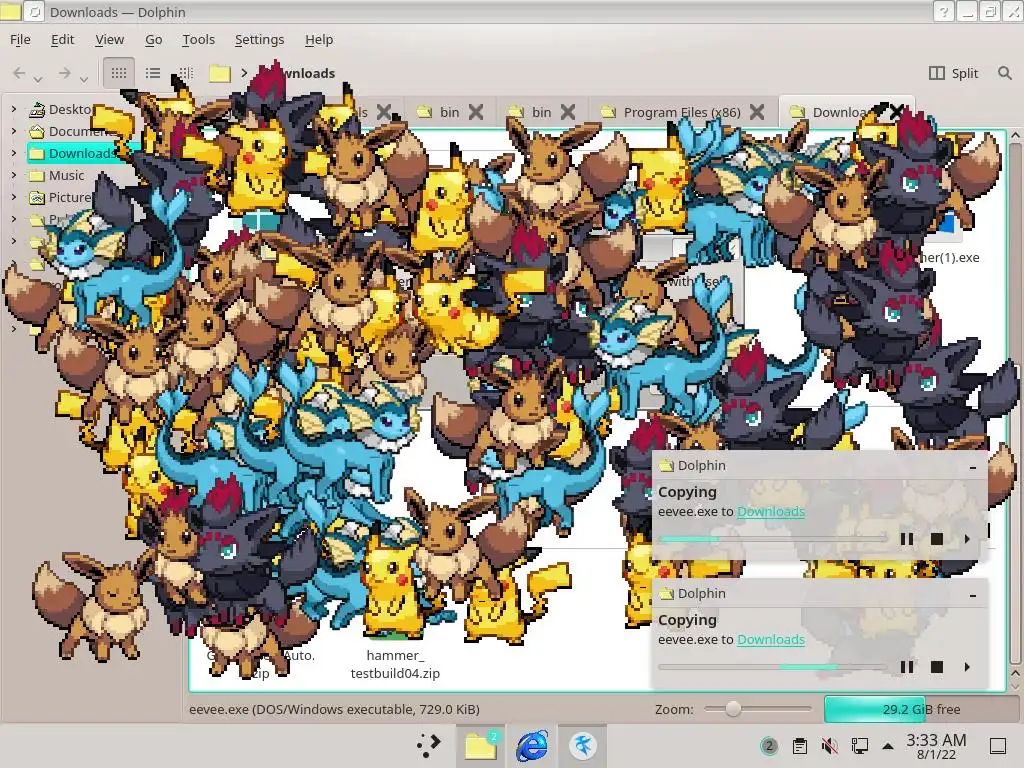The image size is (1024, 768).
Task: Click the breadcrumb chevron before Downloads
Action: (x=244, y=72)
